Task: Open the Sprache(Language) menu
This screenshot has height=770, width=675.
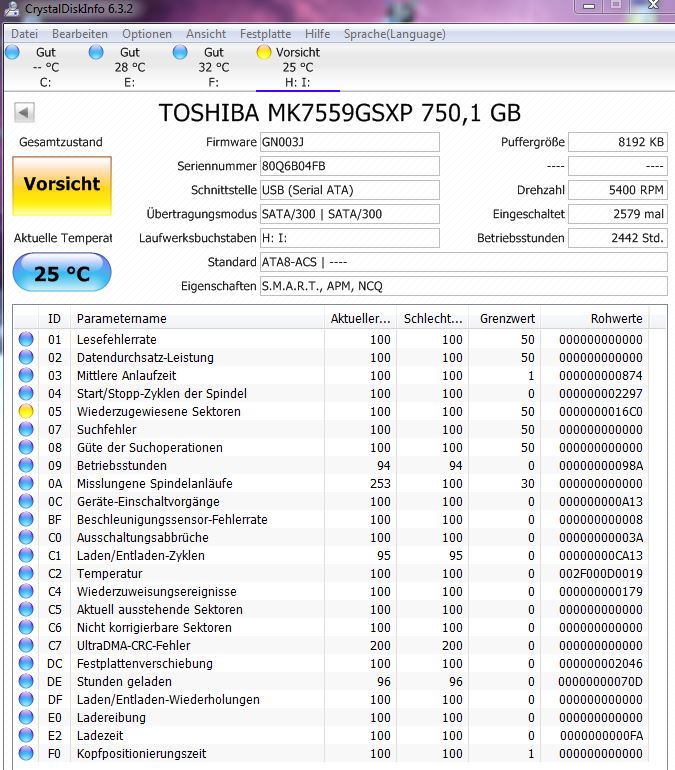Action: point(395,34)
